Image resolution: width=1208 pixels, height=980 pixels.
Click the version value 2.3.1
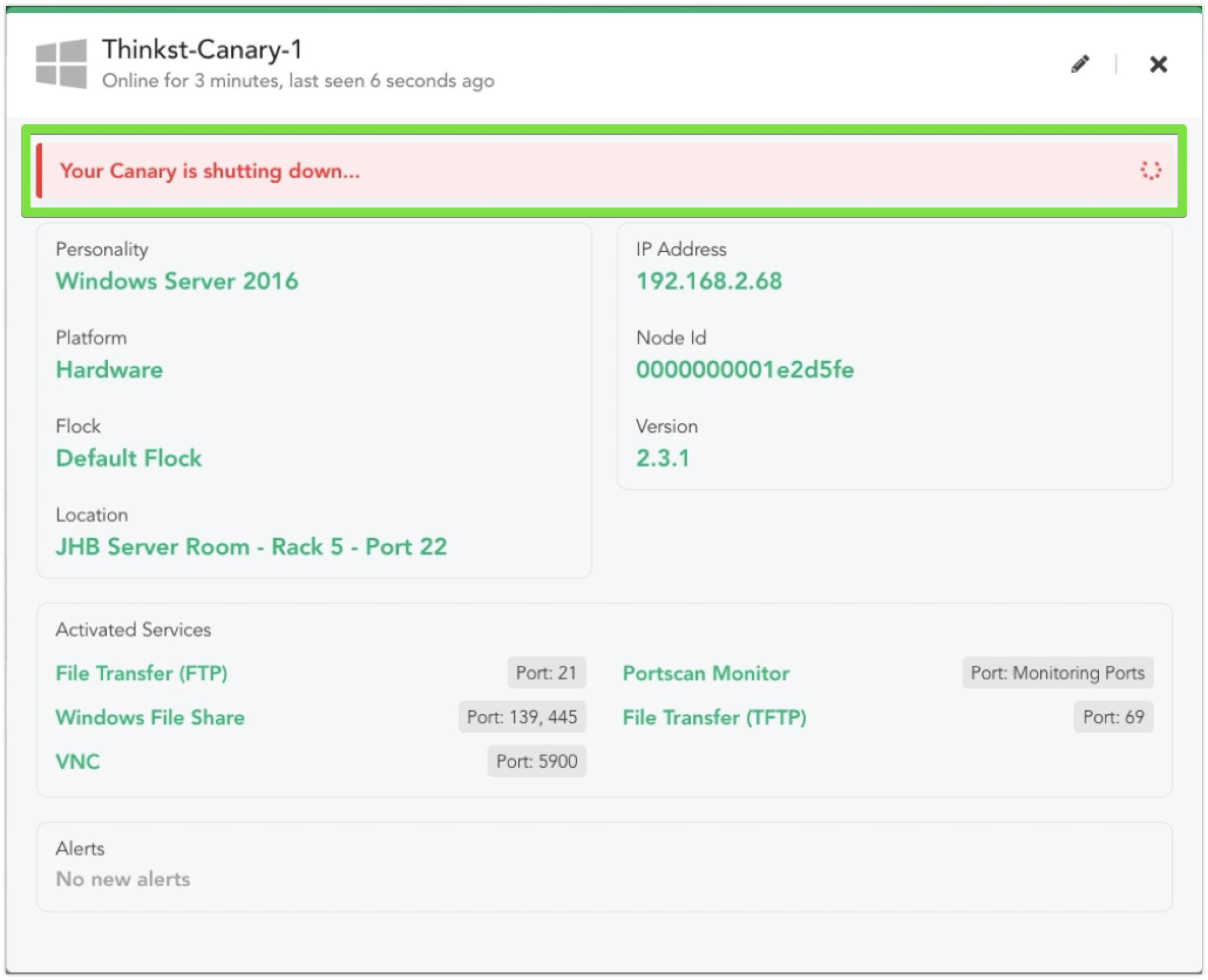pyautogui.click(x=663, y=458)
